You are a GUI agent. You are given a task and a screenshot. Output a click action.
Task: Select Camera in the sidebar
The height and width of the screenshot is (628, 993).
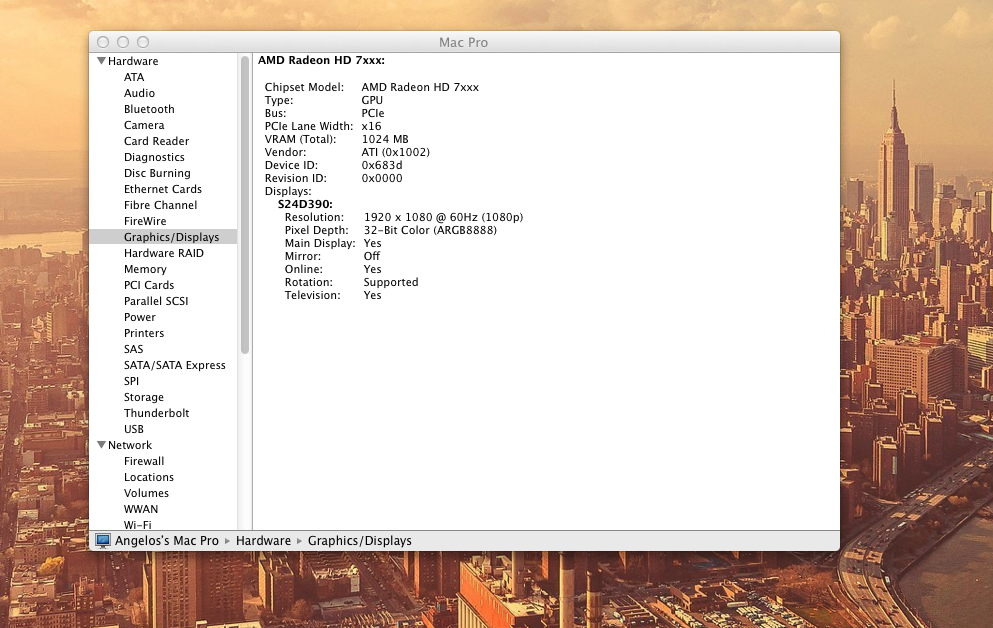[x=144, y=125]
